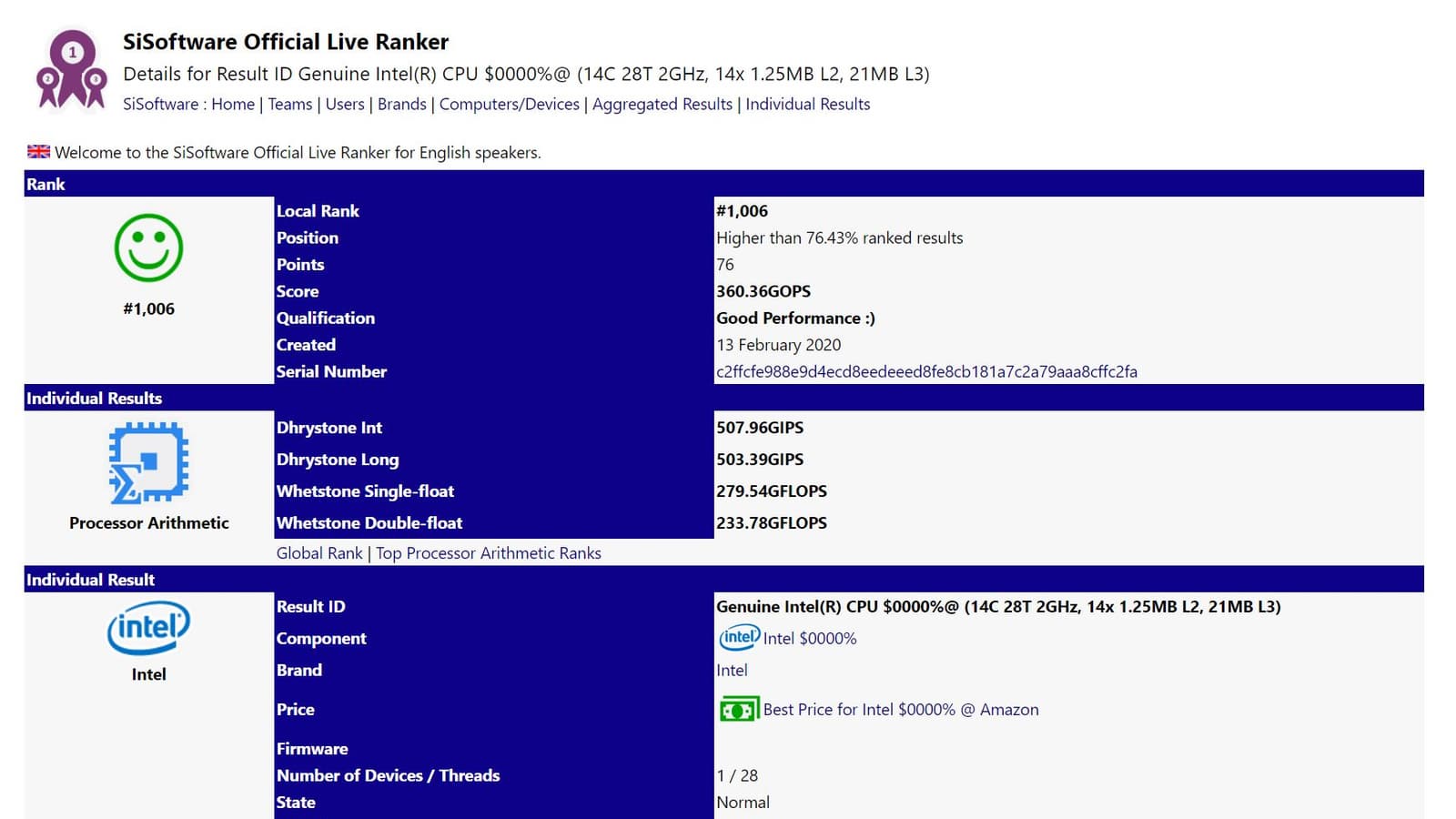Screen dimensions: 1456x819
Task: Click the large Intel brand logo
Action: coord(148,627)
